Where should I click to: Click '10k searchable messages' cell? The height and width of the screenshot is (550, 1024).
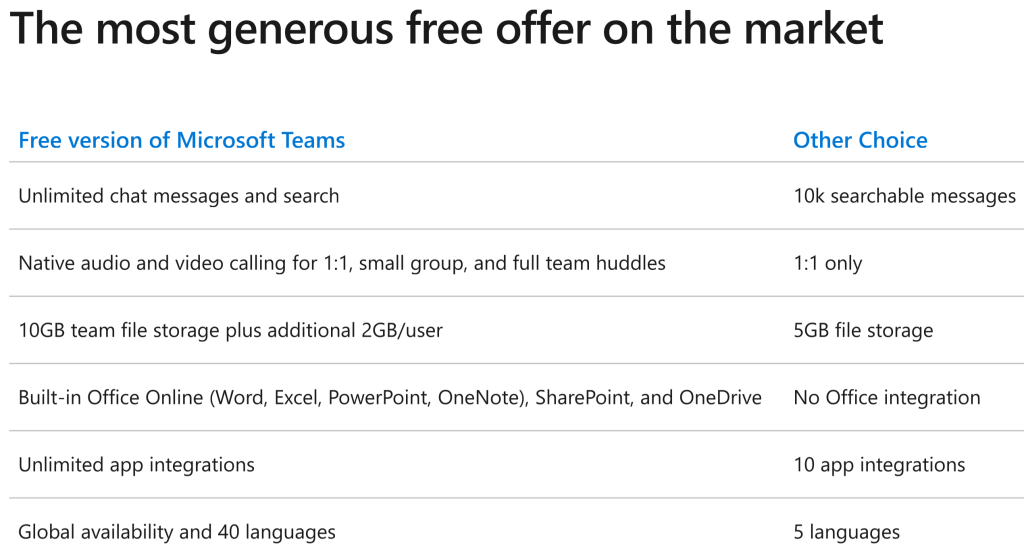click(x=904, y=196)
